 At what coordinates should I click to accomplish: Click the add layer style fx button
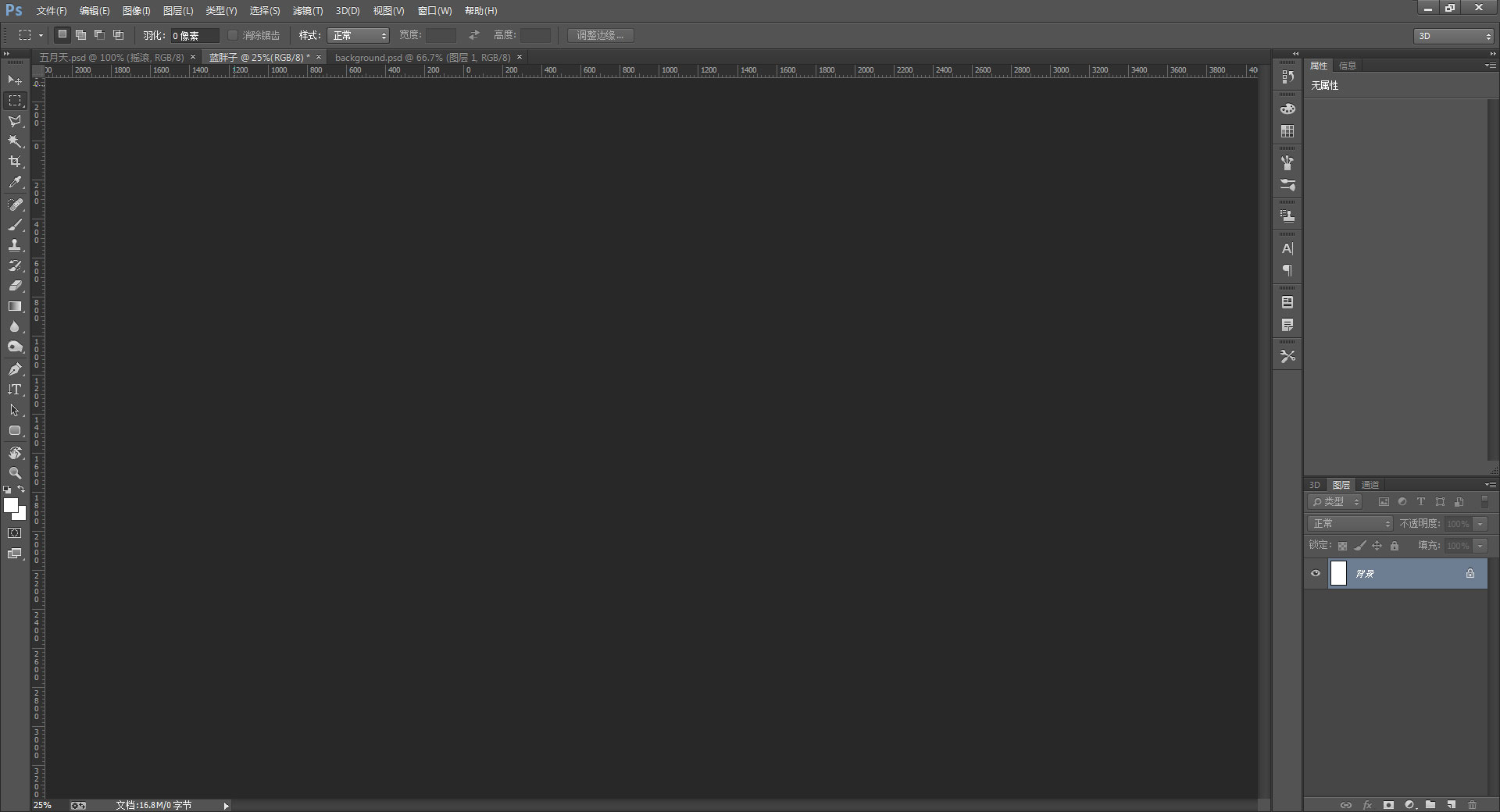coord(1367,805)
